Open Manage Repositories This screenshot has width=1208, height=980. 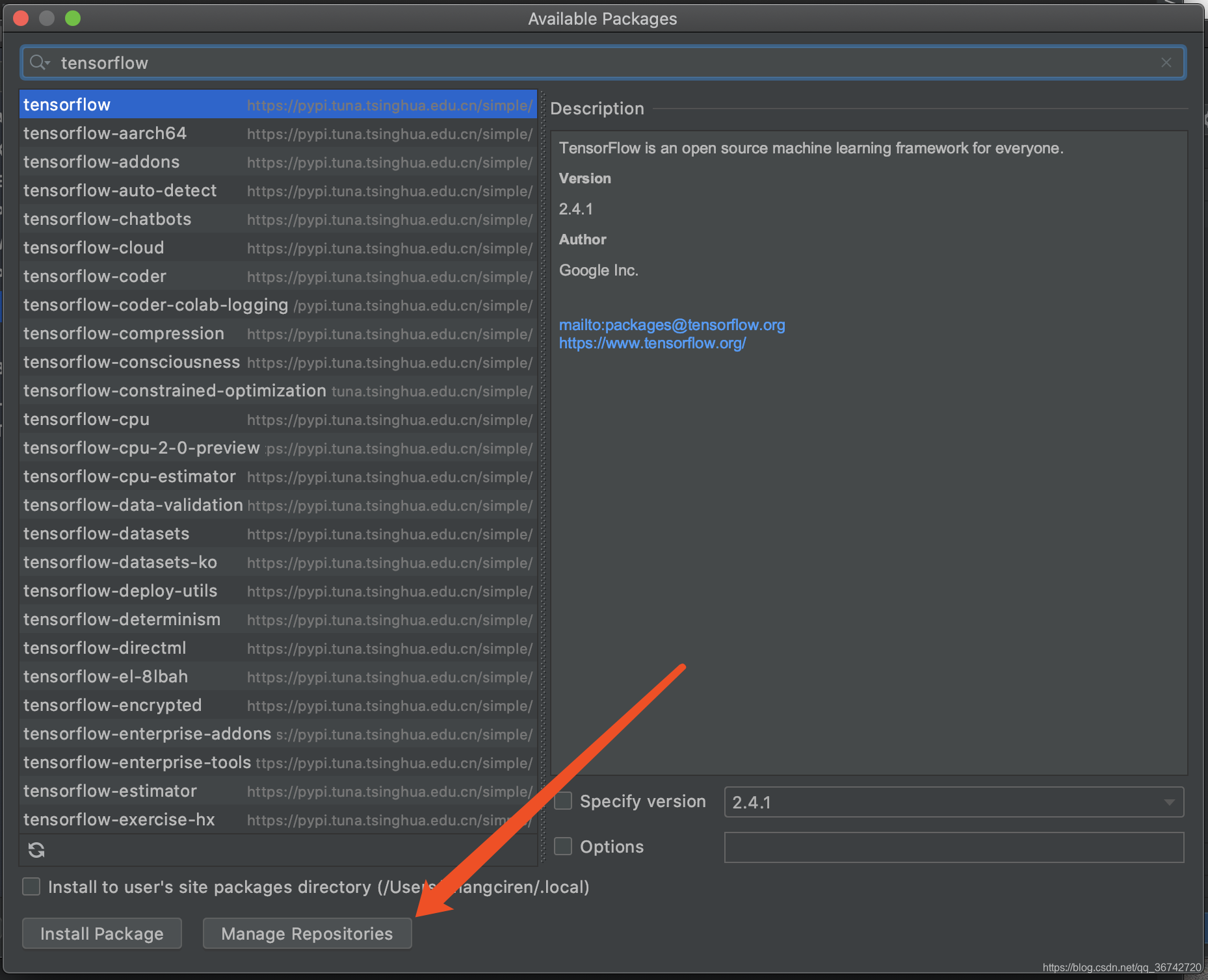(307, 933)
